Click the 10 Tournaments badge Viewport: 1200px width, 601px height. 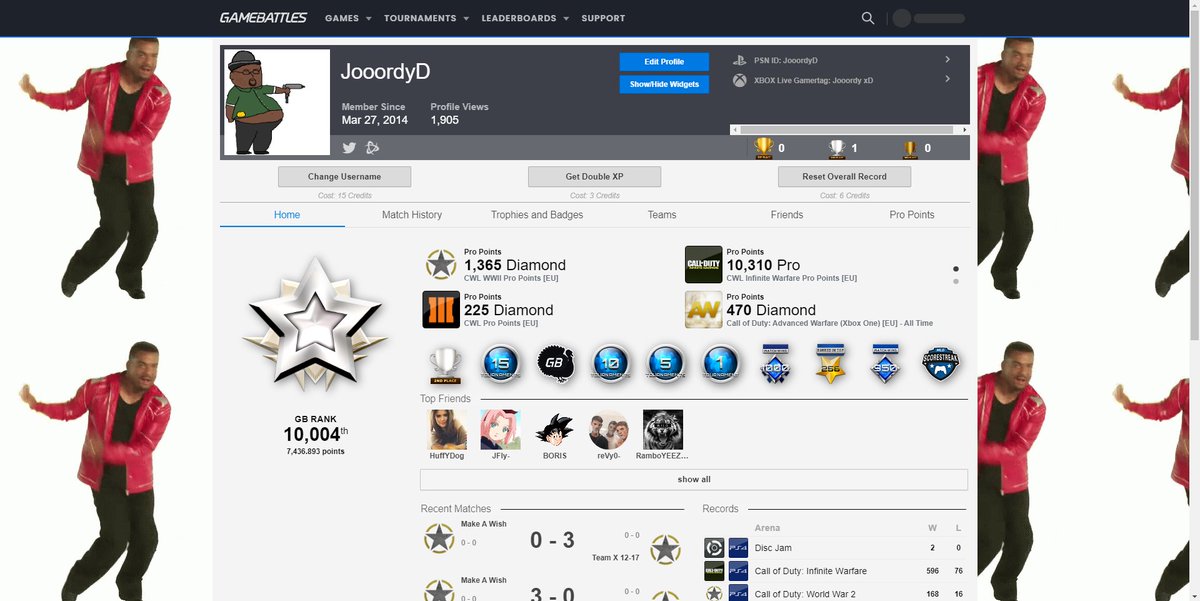[609, 364]
